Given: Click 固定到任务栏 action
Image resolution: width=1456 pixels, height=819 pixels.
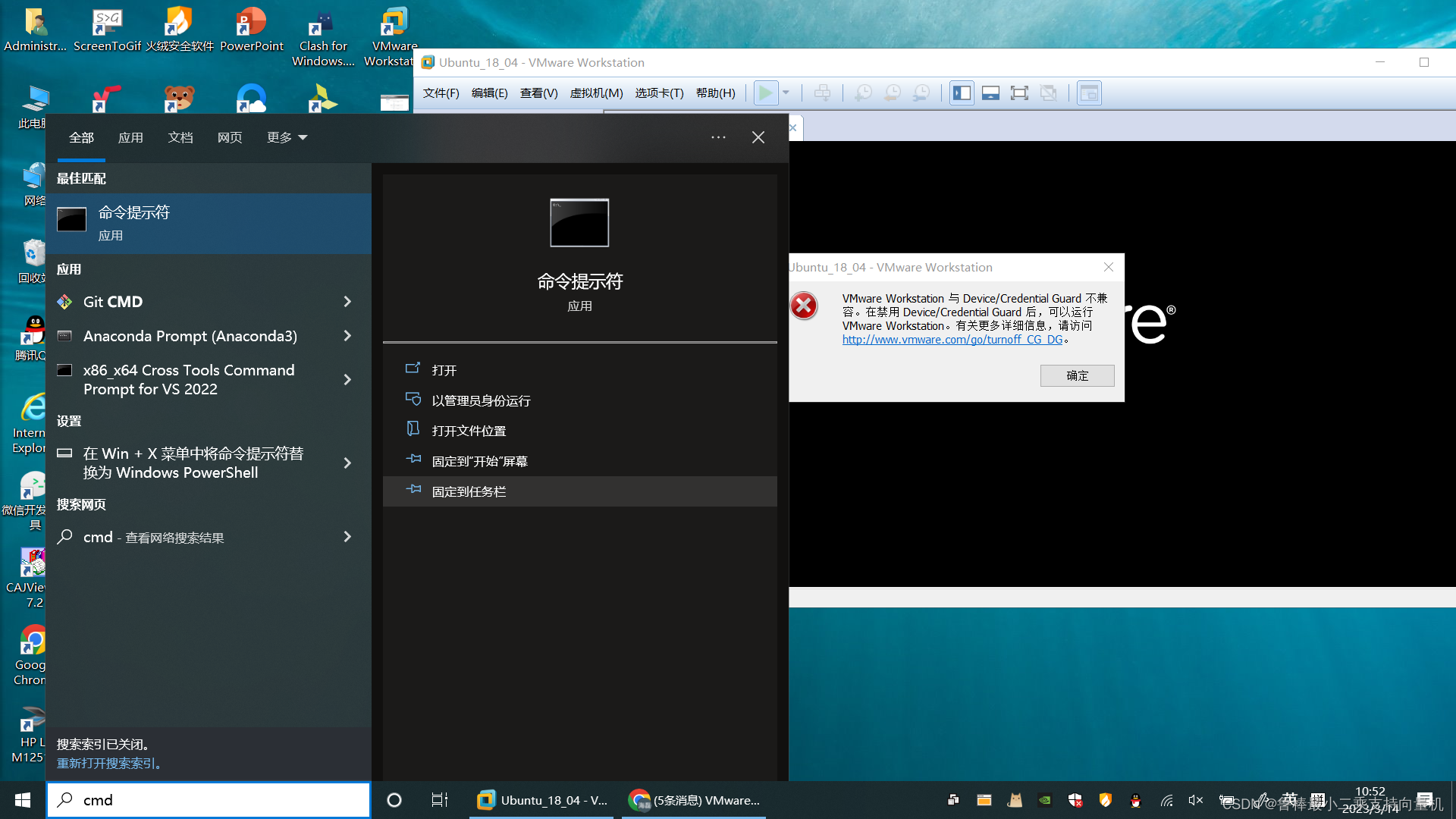Looking at the screenshot, I should [580, 491].
